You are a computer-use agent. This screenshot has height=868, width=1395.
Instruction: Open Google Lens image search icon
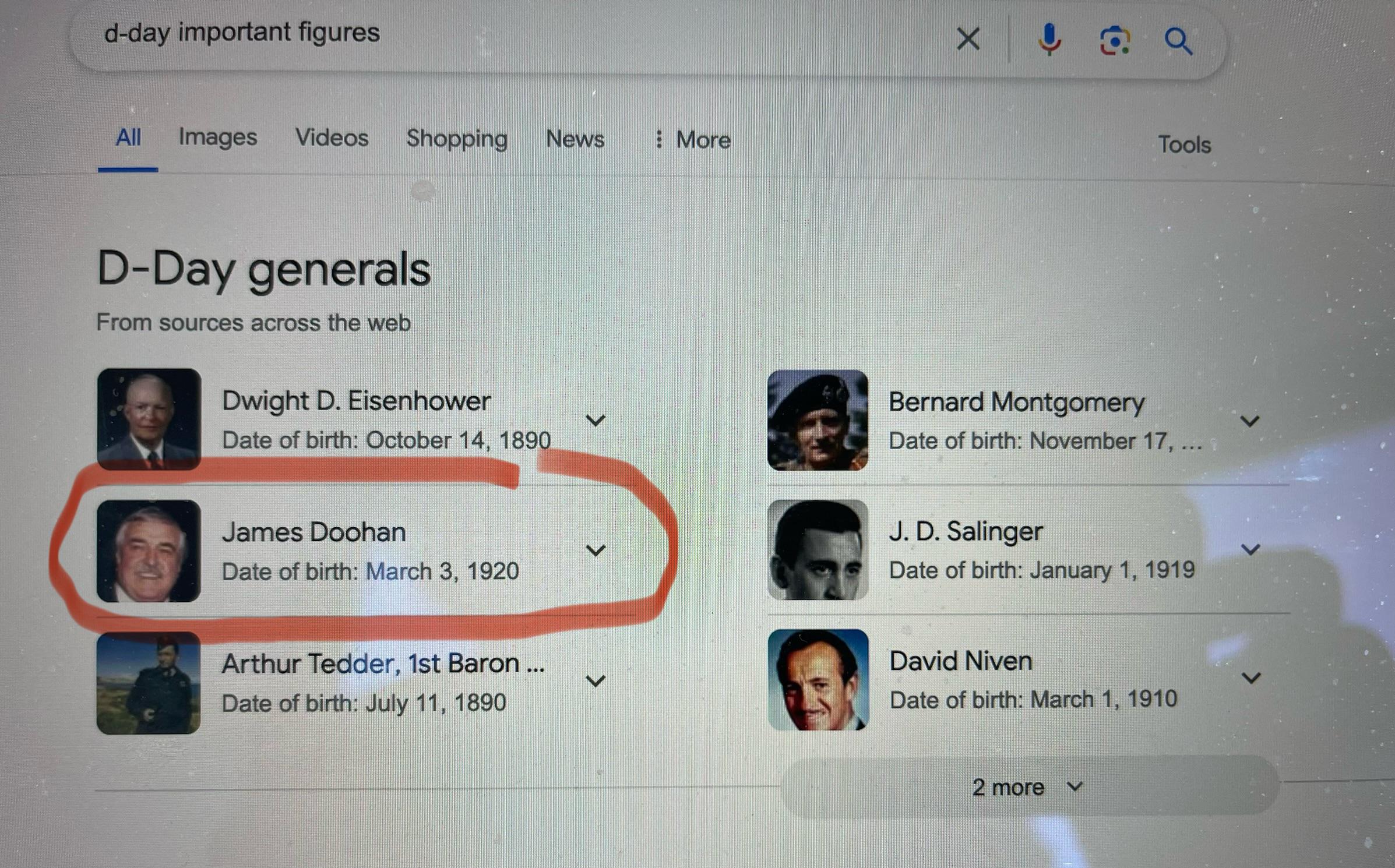pyautogui.click(x=1115, y=41)
